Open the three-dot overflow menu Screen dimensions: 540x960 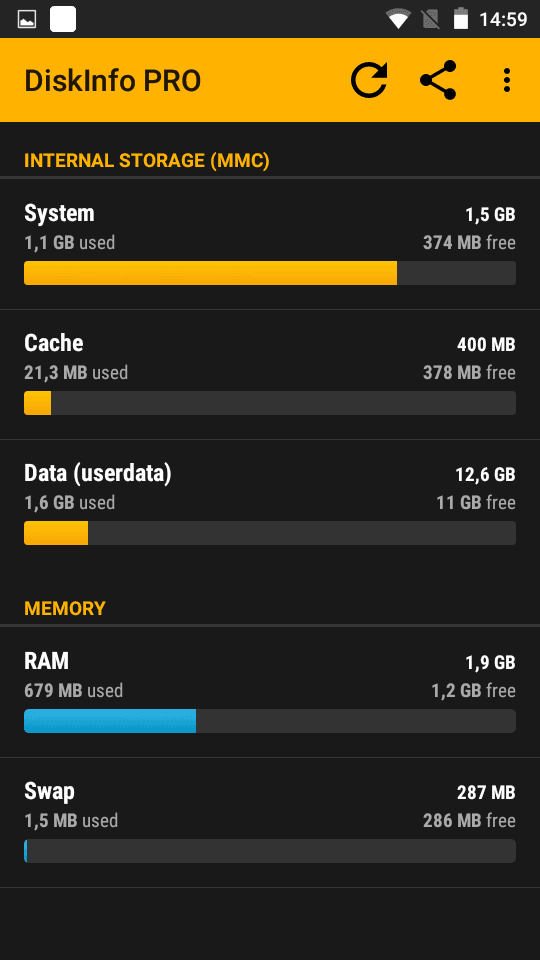pos(506,80)
